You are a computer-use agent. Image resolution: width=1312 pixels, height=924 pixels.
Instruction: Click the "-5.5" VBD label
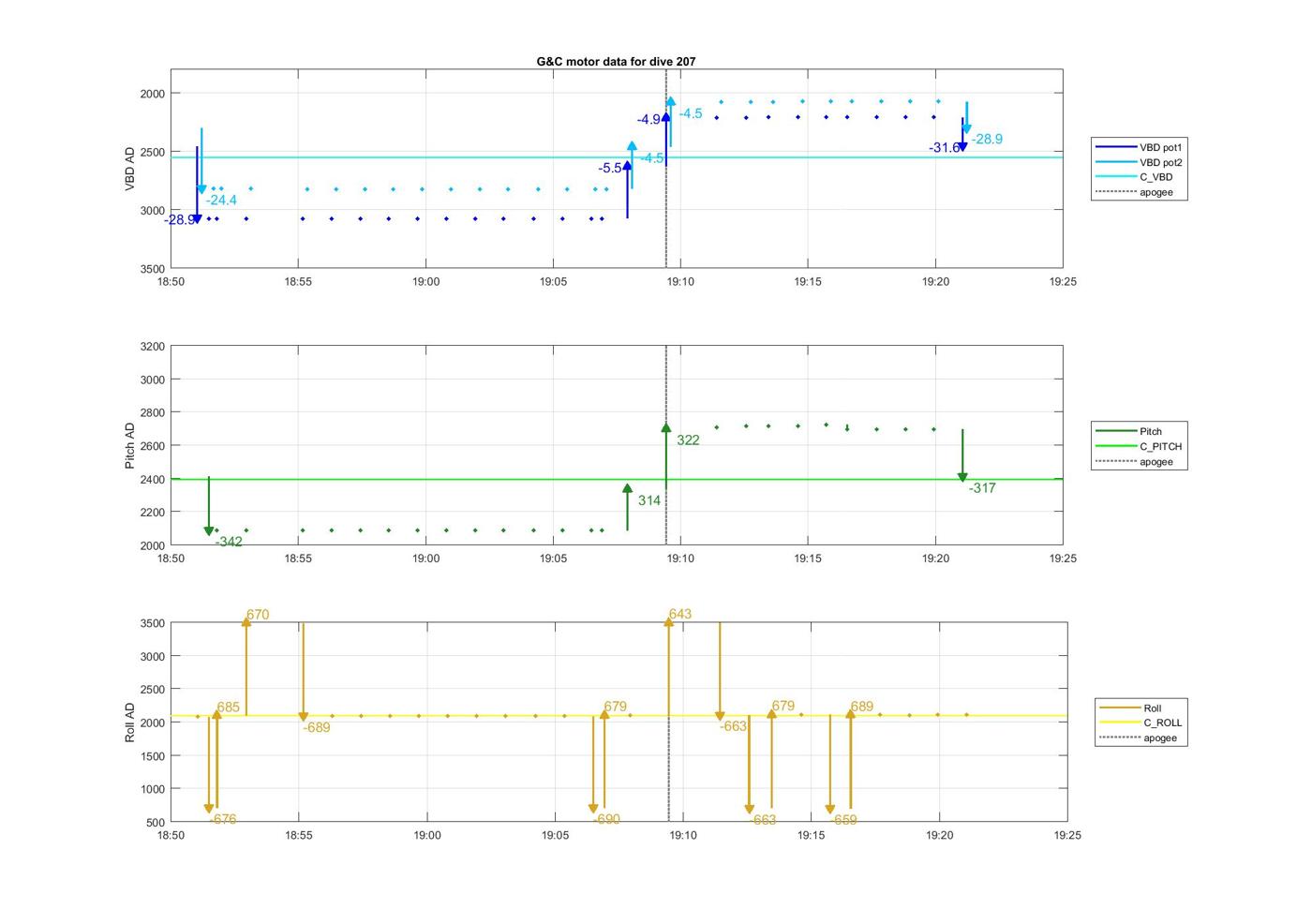[610, 169]
